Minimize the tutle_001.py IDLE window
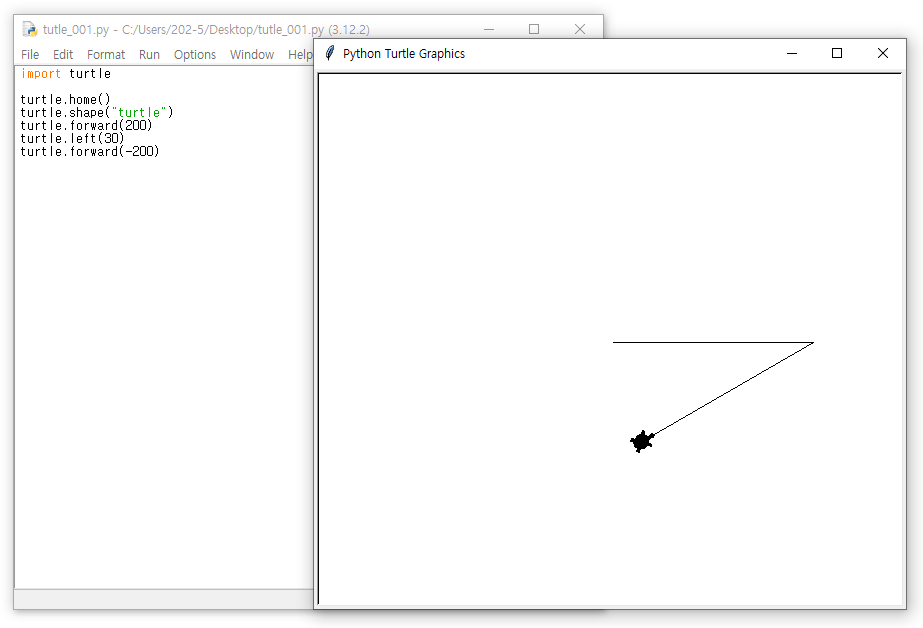Image resolution: width=923 pixels, height=628 pixels. click(x=489, y=29)
